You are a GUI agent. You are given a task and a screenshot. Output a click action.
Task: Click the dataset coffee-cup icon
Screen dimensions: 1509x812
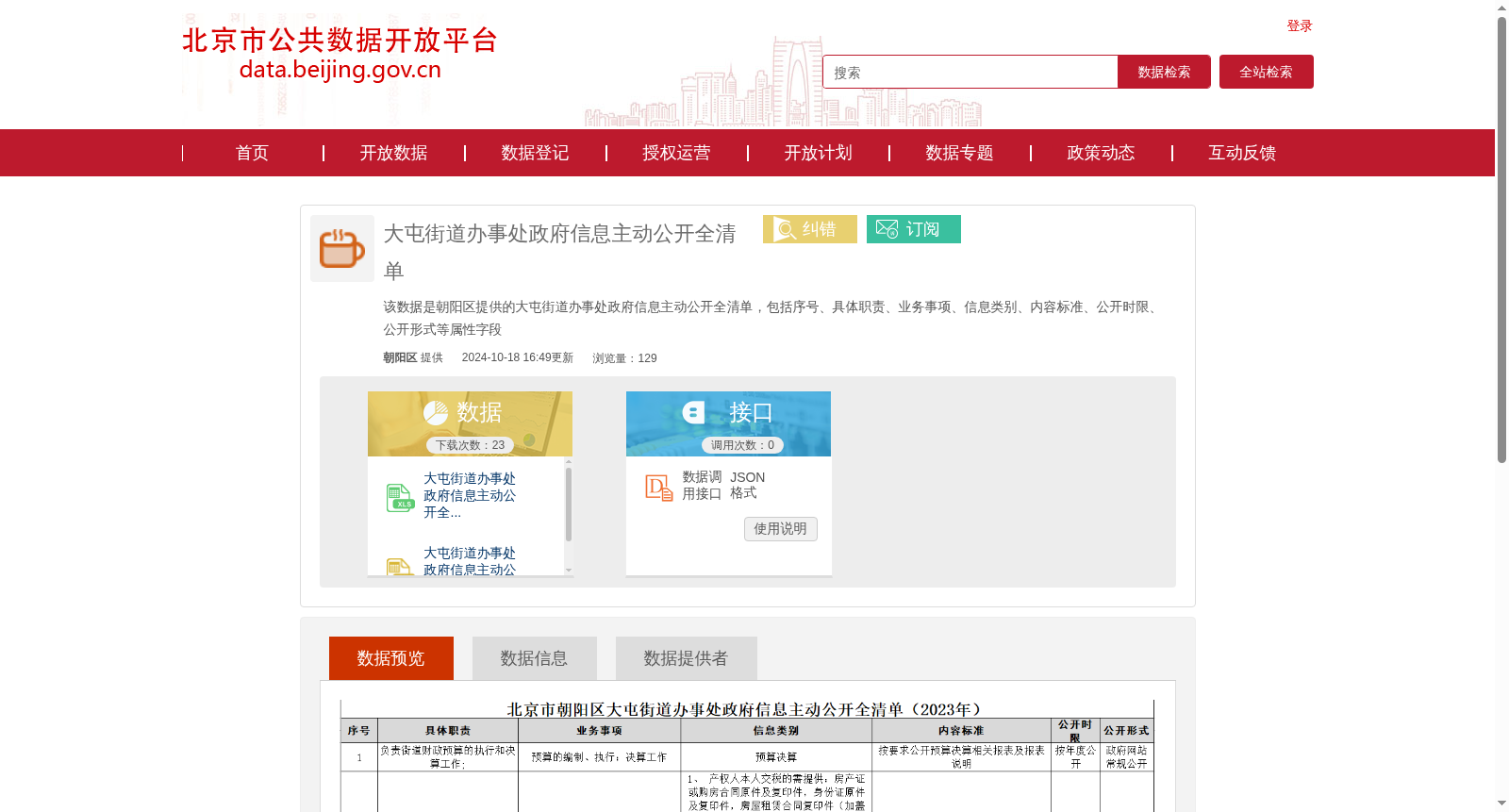pos(342,249)
